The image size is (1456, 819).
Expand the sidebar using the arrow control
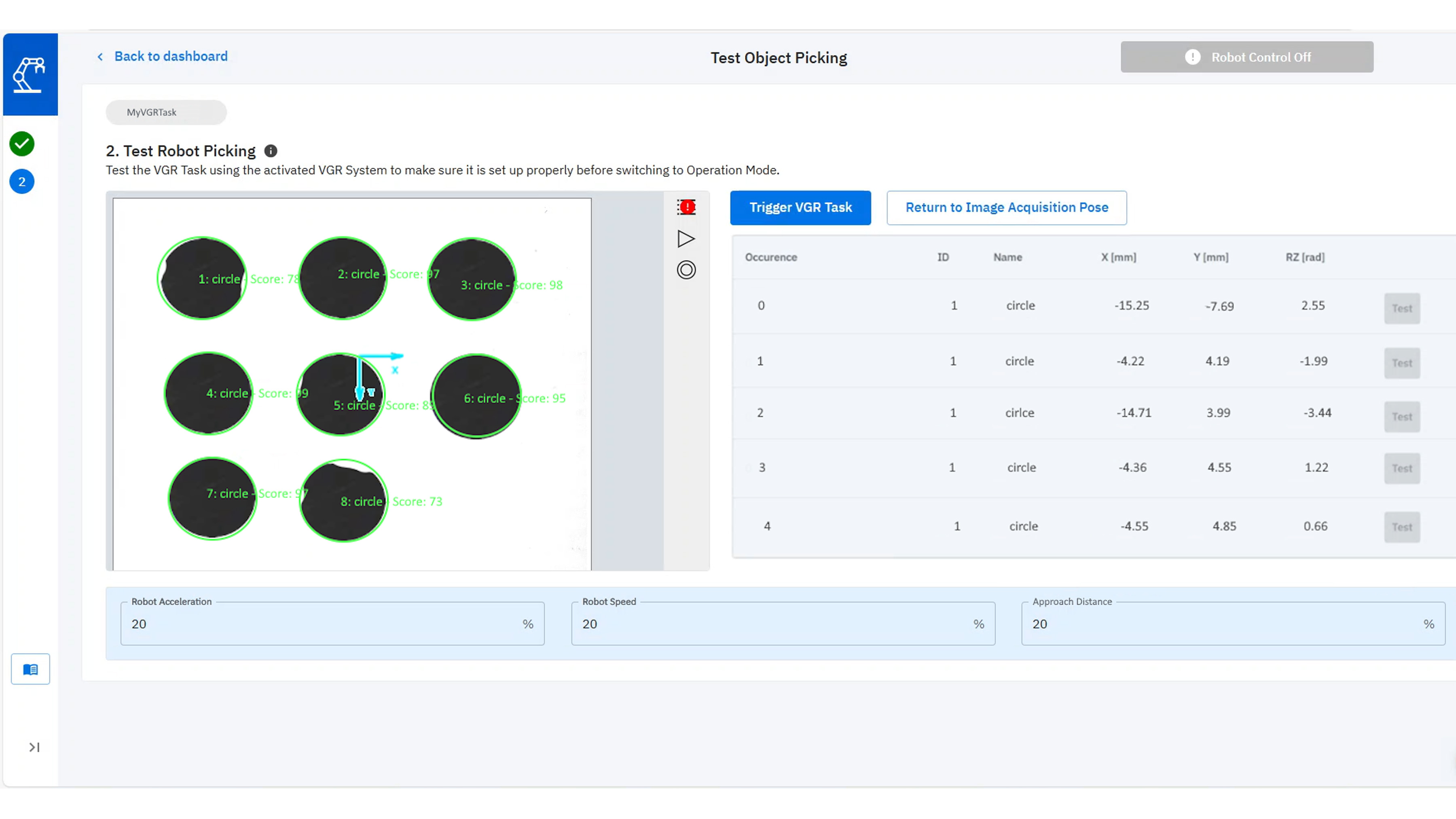pyautogui.click(x=34, y=747)
